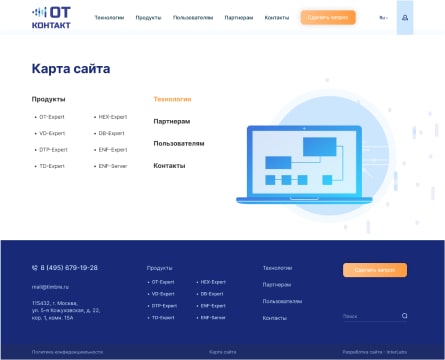Open the OT-Expert sitemap link
Image resolution: width=445 pixels, height=360 pixels.
point(52,117)
